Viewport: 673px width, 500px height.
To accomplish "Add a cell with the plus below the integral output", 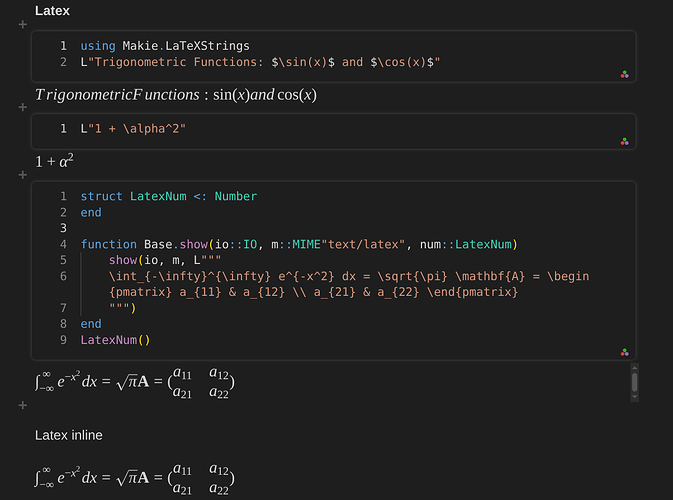I will pos(23,405).
